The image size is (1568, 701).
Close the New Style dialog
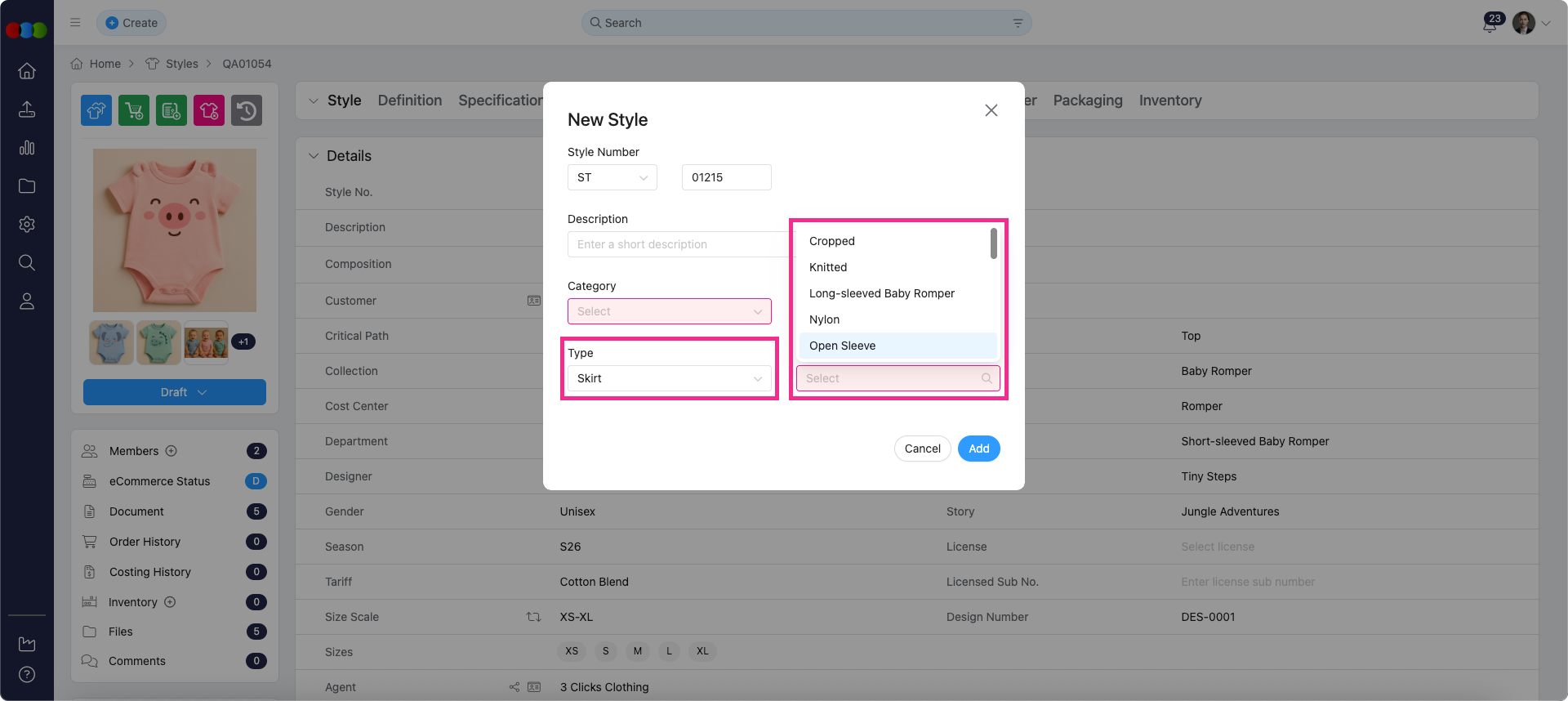tap(991, 110)
